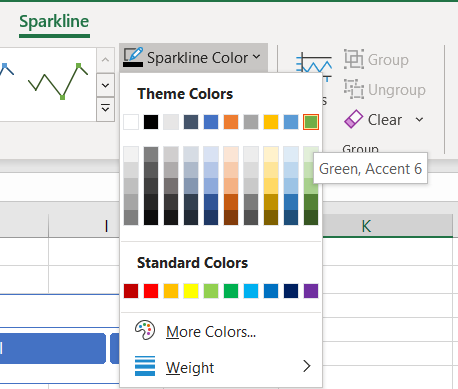The height and width of the screenshot is (389, 458).
Task: Select the gold theme color swatch
Action: pos(271,122)
